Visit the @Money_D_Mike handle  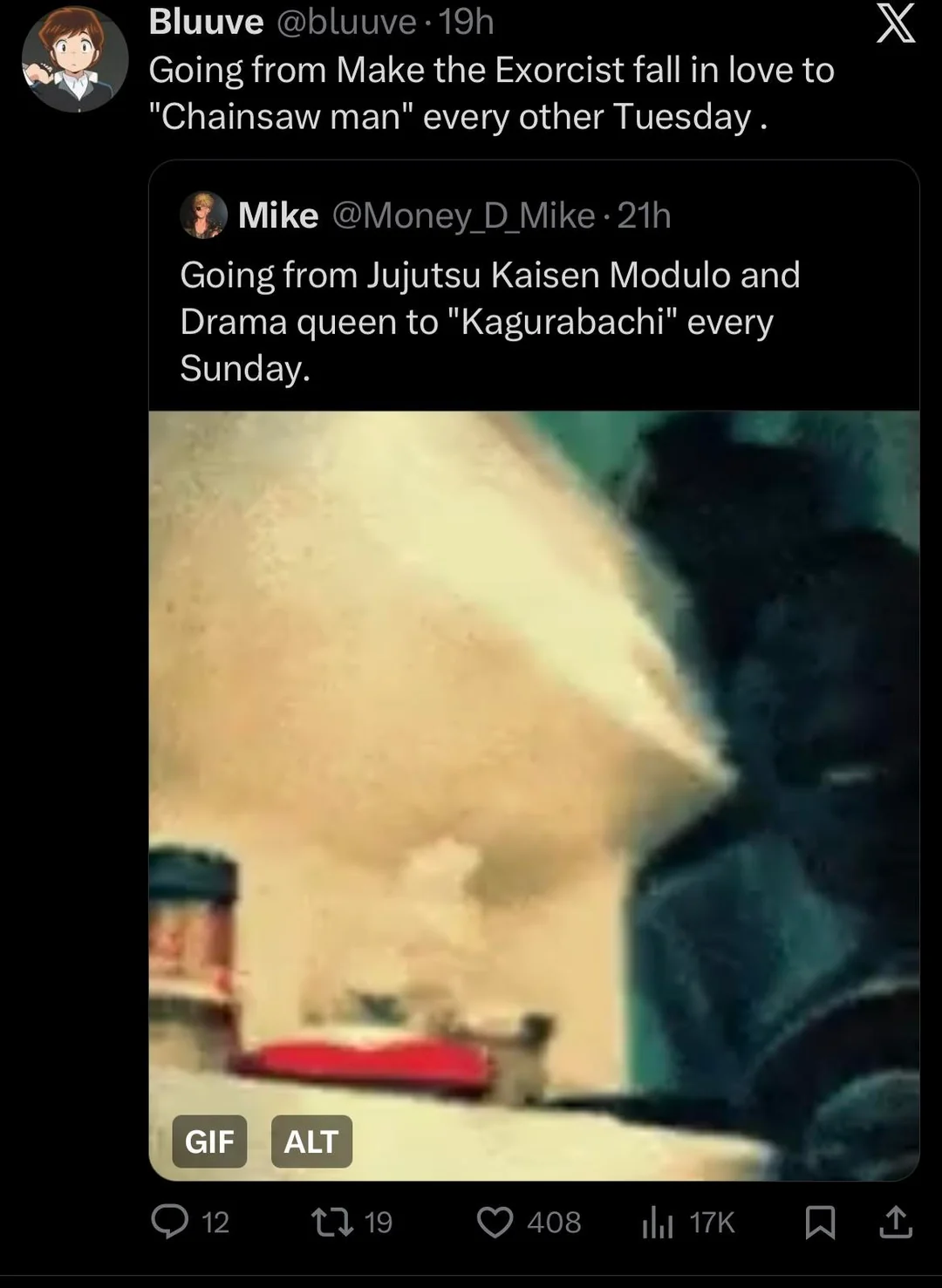click(463, 215)
